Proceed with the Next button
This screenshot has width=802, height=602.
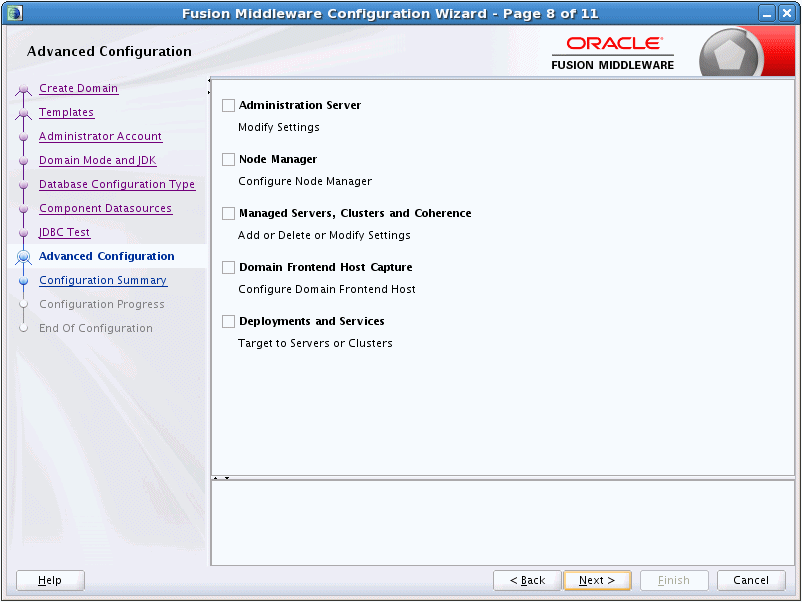[x=597, y=581]
